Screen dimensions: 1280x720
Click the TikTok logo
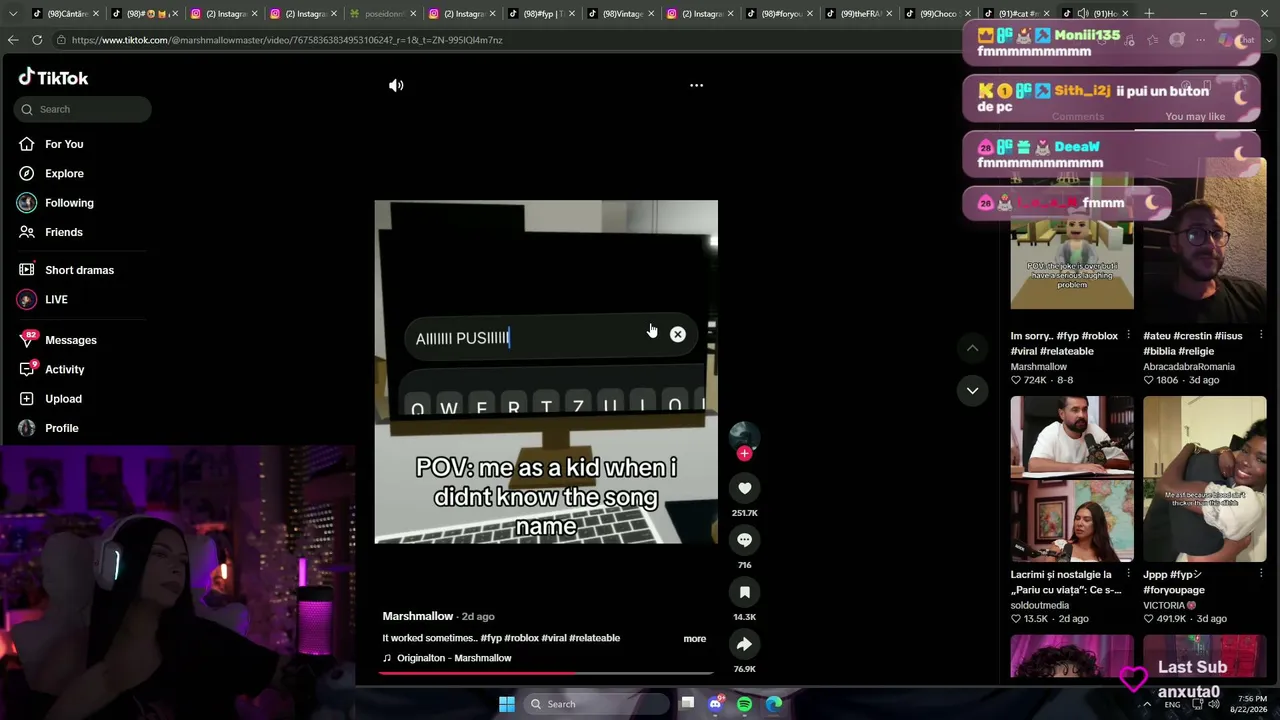click(x=54, y=77)
